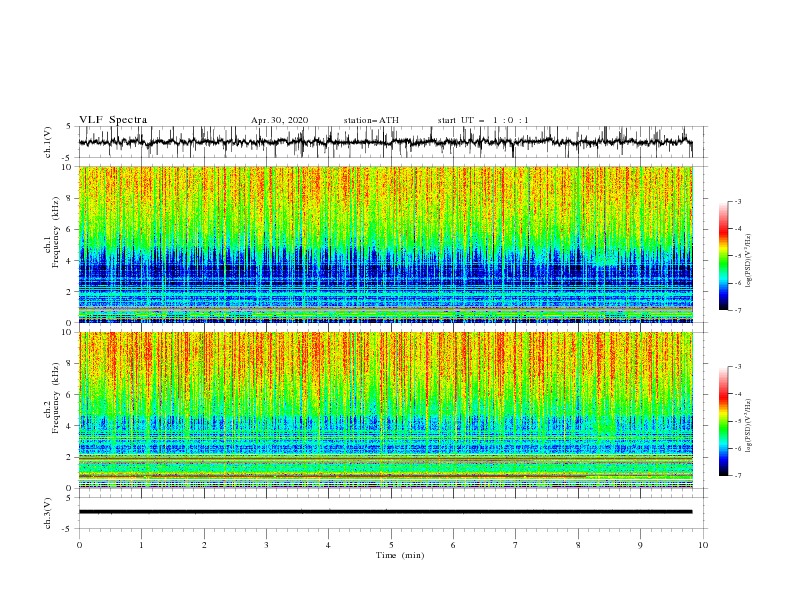Click the "VLF Spectra" title text
792x612 pixels.
click(113, 120)
